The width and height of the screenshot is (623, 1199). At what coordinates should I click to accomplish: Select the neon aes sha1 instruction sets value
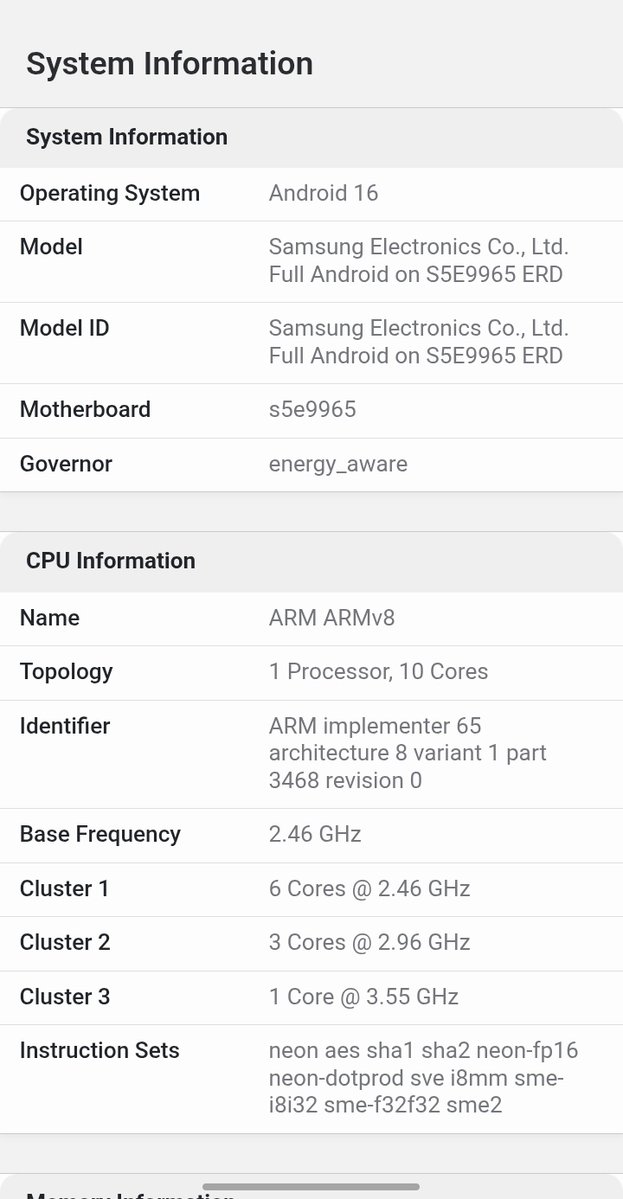pyautogui.click(x=423, y=1078)
